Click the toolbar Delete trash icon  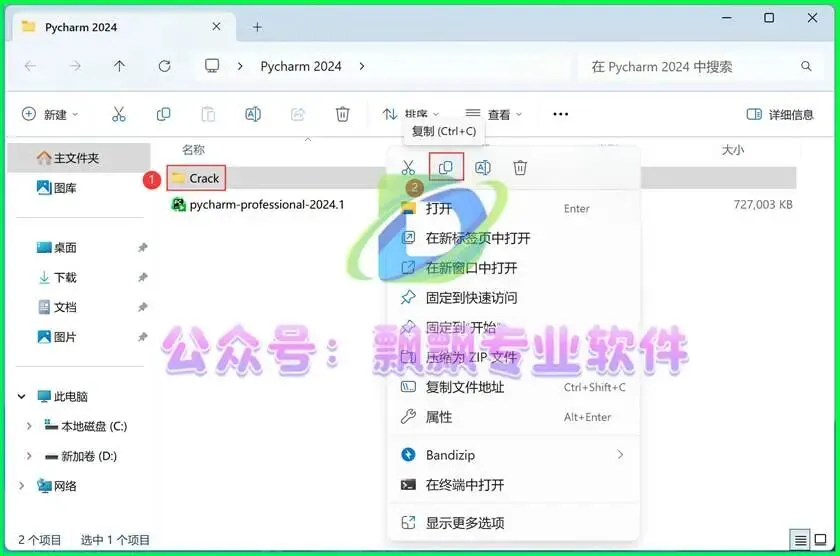(x=342, y=114)
